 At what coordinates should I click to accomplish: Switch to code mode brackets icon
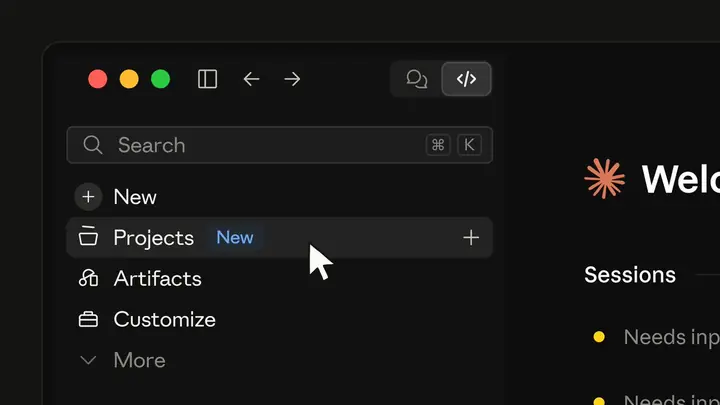pos(466,79)
